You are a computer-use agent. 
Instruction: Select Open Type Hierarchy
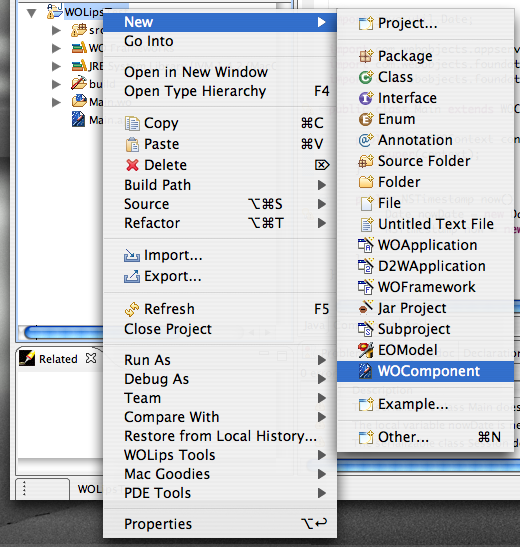click(220, 91)
